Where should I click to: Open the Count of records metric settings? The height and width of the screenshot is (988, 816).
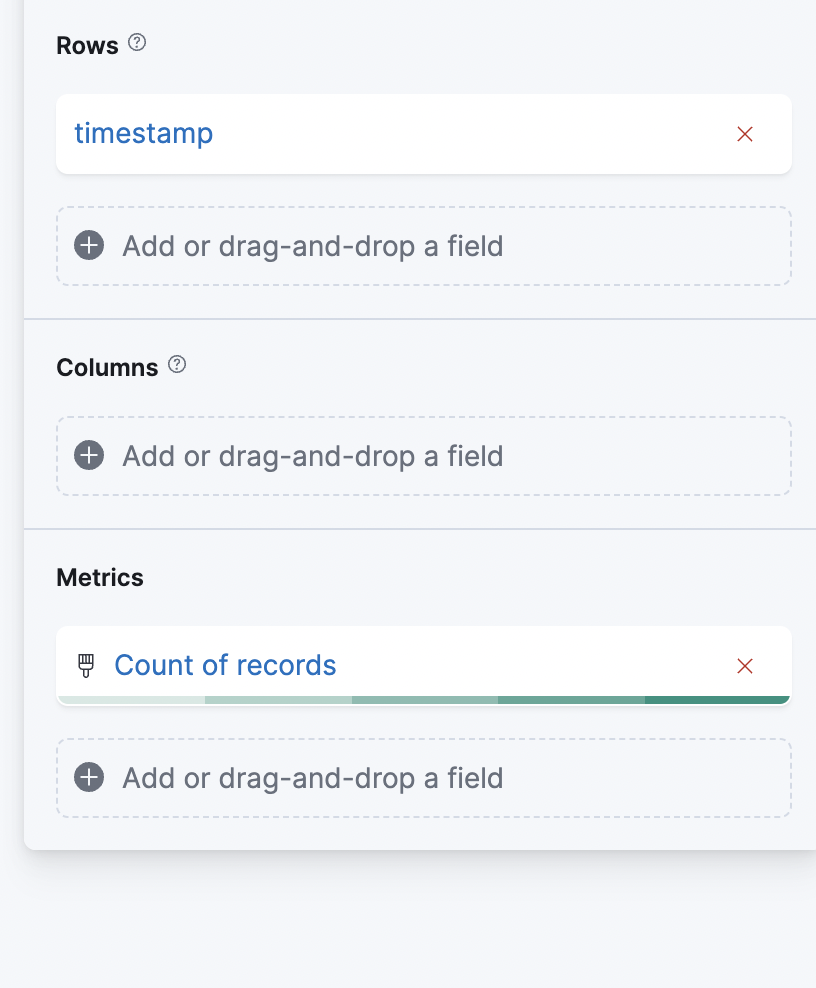(225, 665)
